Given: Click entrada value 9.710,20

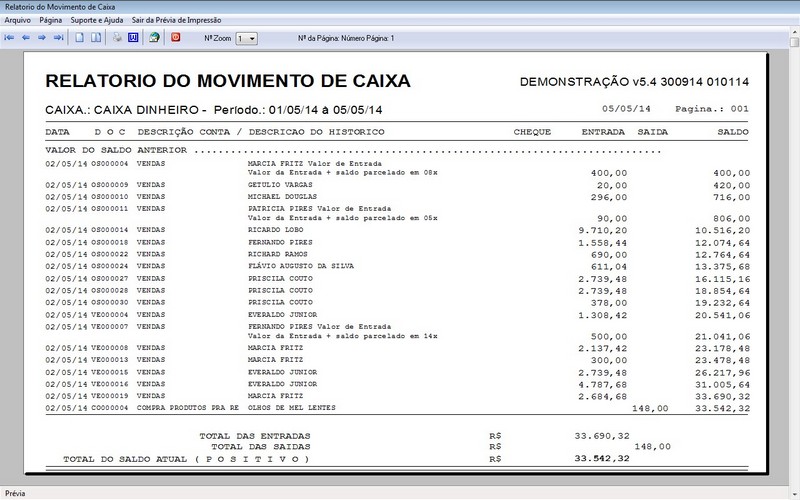Looking at the screenshot, I should pos(603,231).
